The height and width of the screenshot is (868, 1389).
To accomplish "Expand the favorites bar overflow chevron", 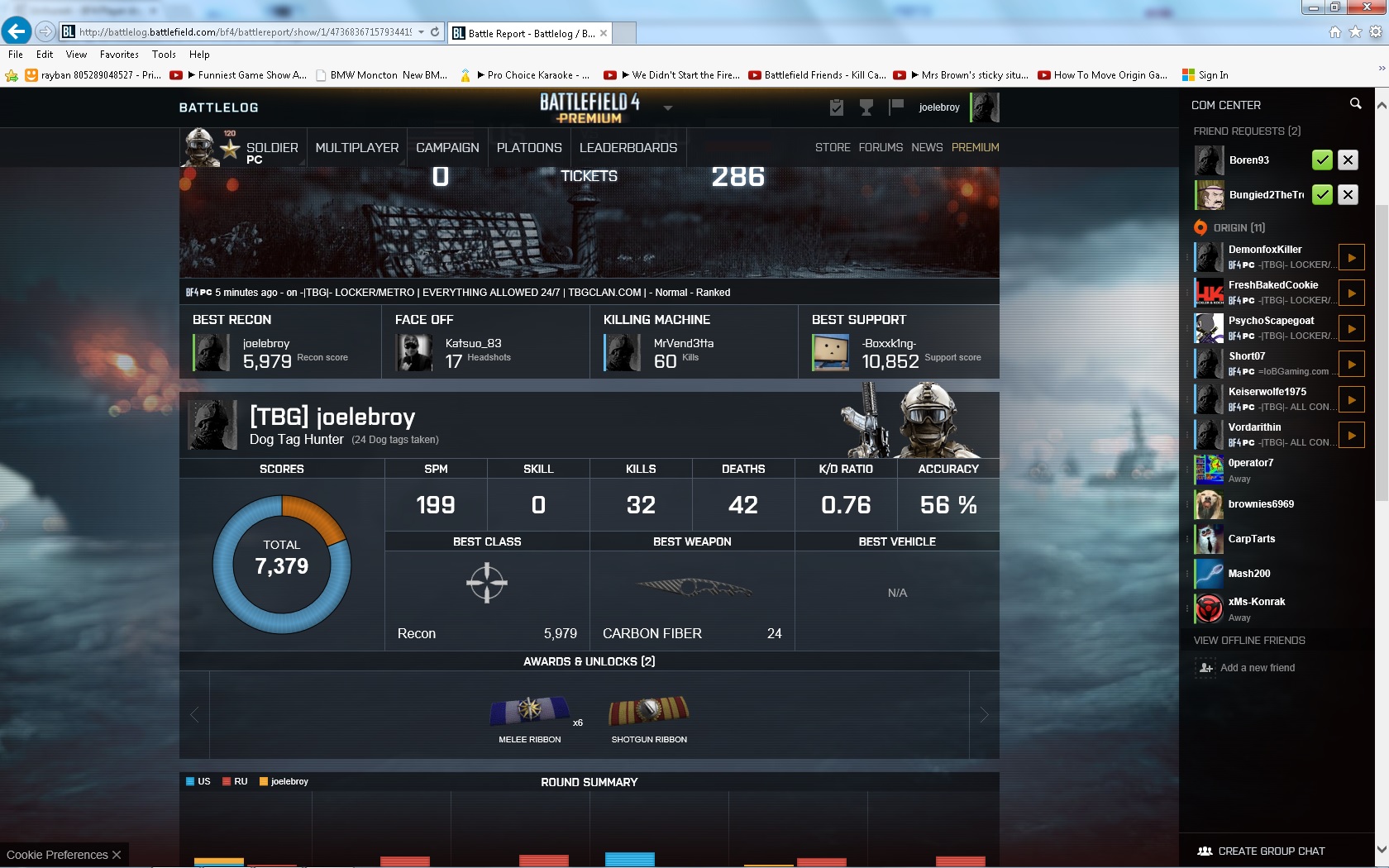I will 1382,69.
